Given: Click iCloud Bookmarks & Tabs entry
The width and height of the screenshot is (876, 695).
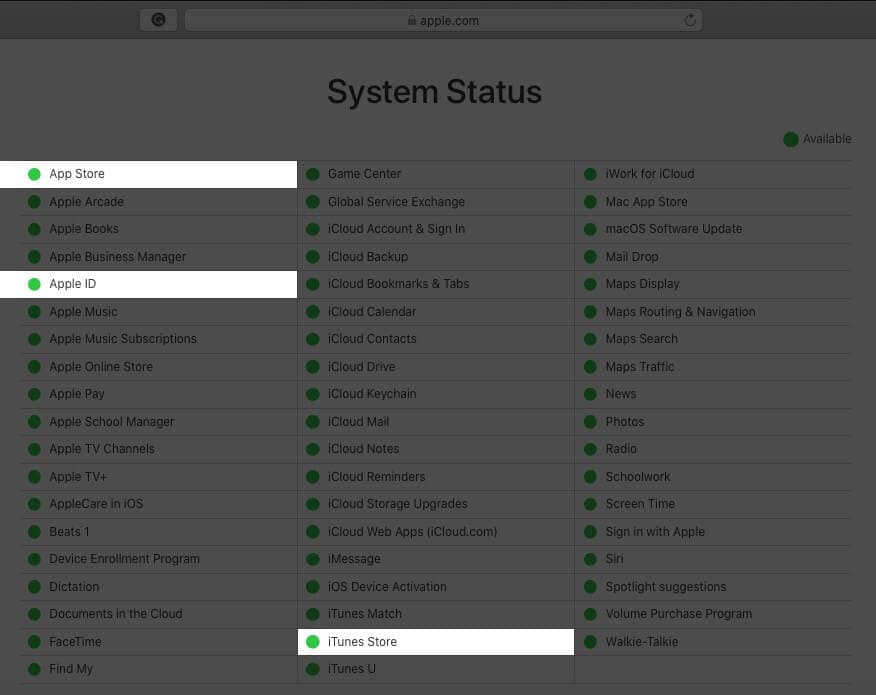Looking at the screenshot, I should (398, 284).
